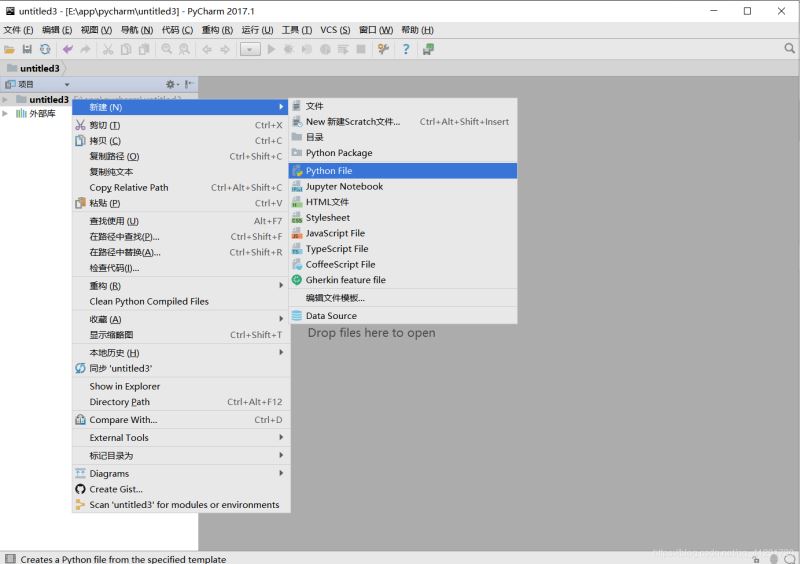Expand the Diagrams submenu

pyautogui.click(x=181, y=474)
